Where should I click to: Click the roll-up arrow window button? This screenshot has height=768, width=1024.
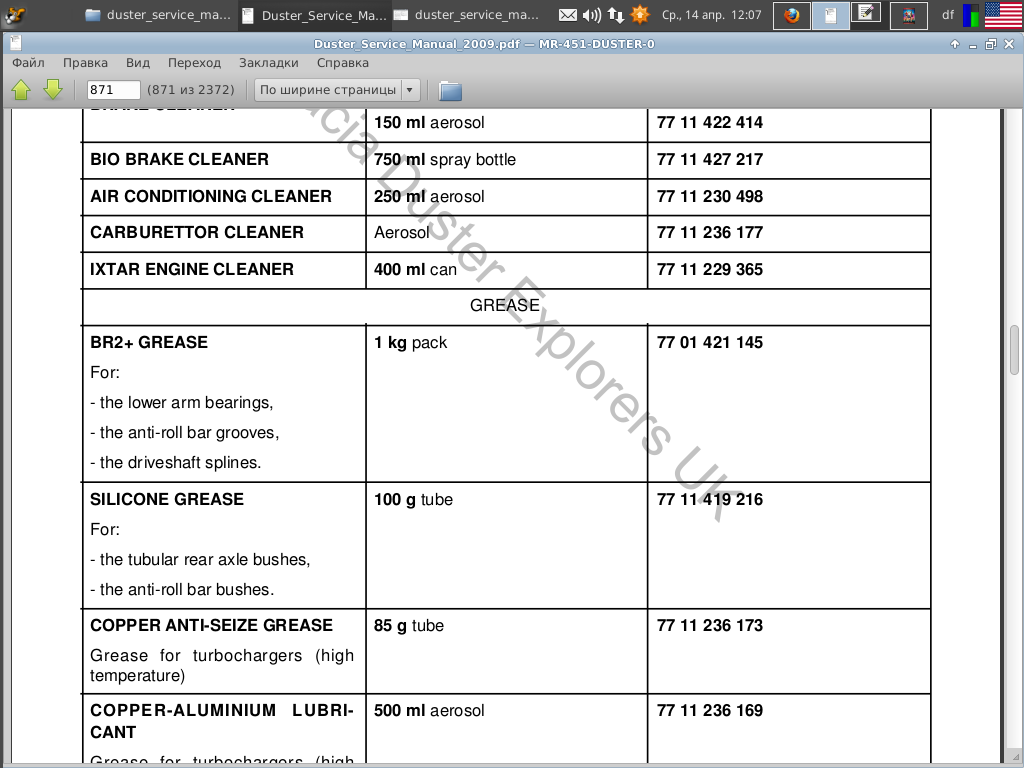(x=955, y=44)
